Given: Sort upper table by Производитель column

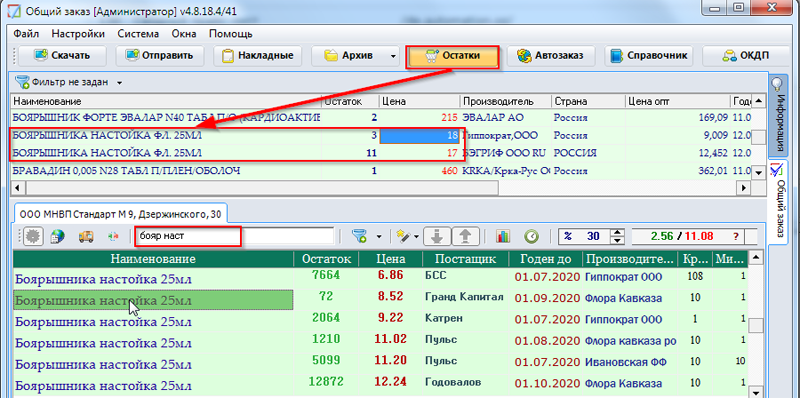Looking at the screenshot, I should [x=506, y=101].
